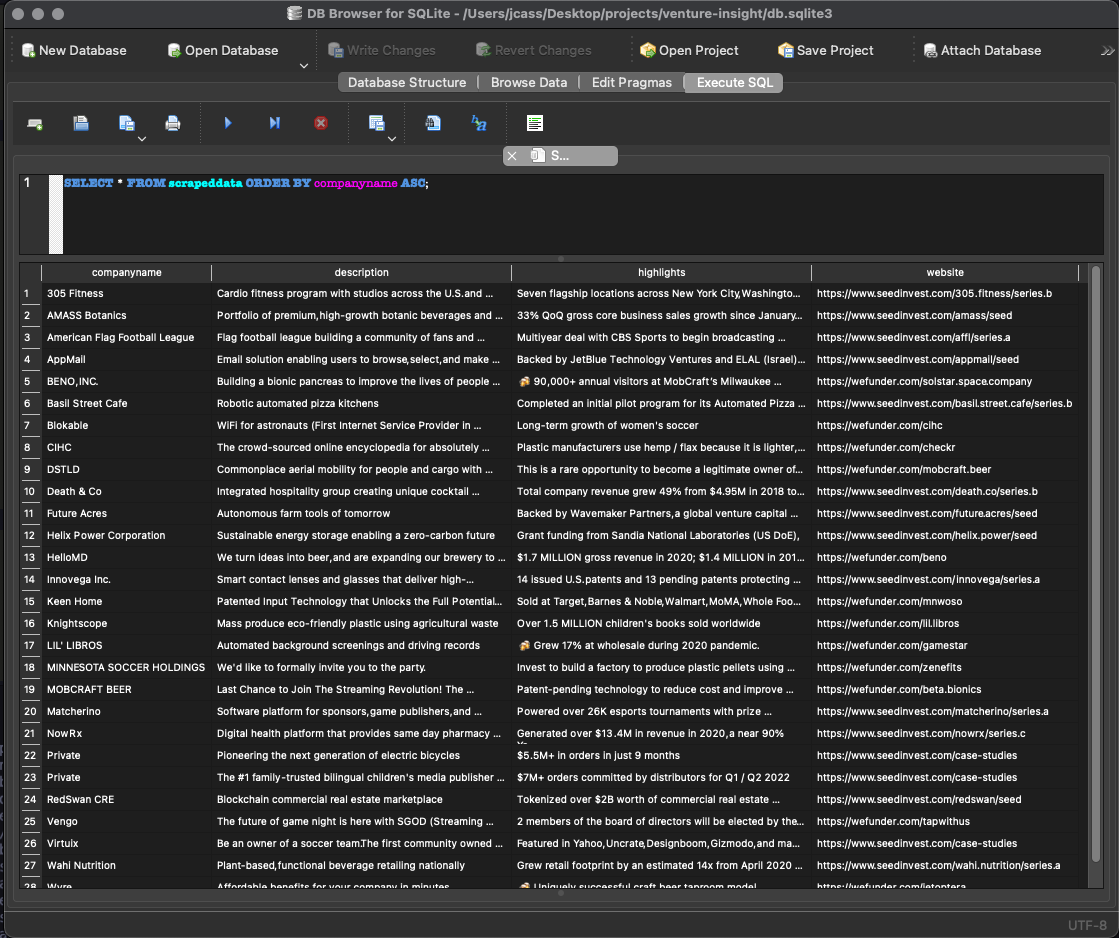Click the find and replace icon
The height and width of the screenshot is (938, 1119).
[479, 123]
